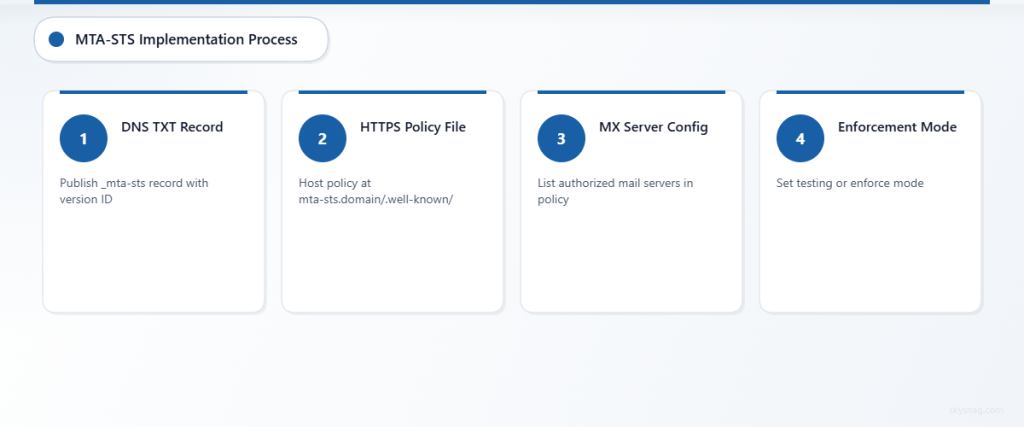Select the MTA-STS Implementation Process title
Image resolution: width=1024 pixels, height=427 pixels.
point(186,39)
